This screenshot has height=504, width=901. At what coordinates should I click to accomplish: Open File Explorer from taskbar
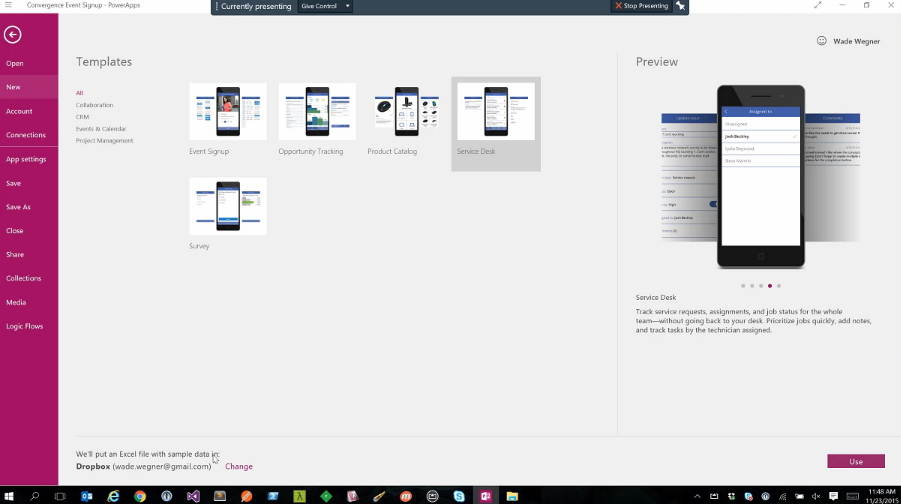512,496
